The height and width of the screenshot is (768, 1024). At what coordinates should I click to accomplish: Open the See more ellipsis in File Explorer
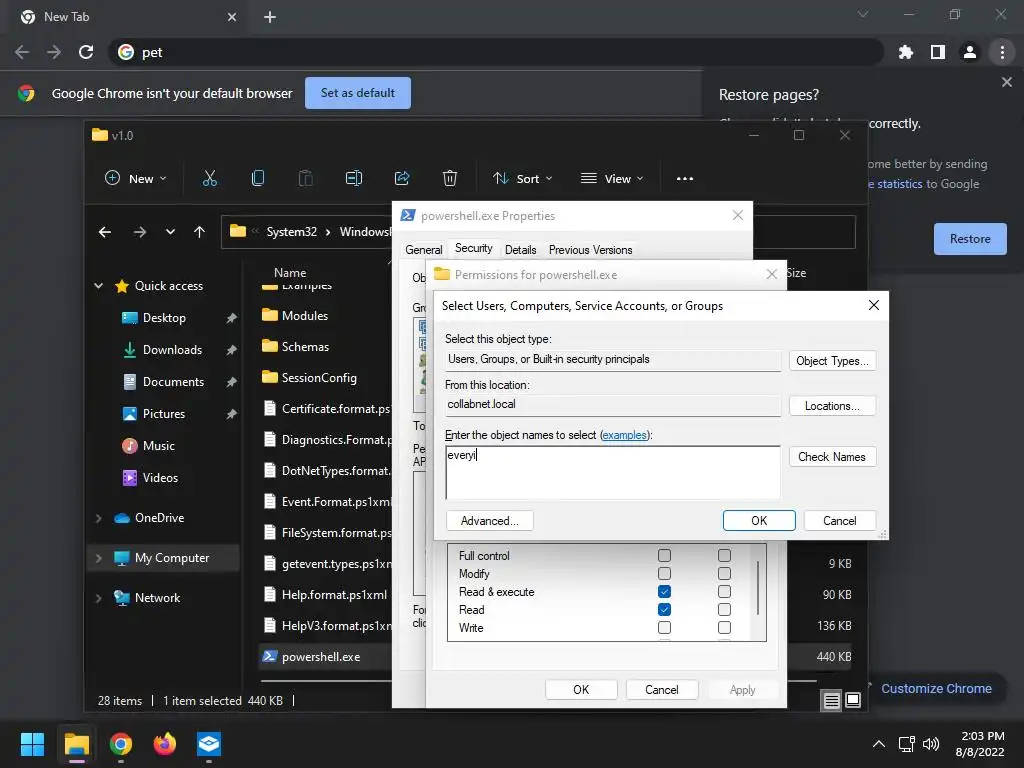(x=684, y=178)
